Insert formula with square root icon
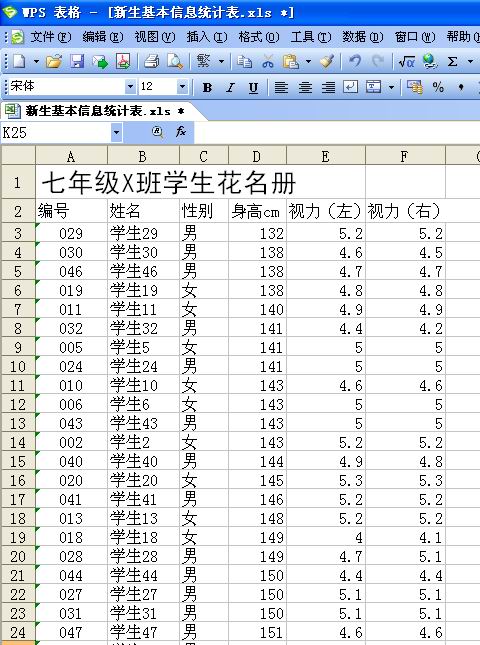 pyautogui.click(x=406, y=62)
